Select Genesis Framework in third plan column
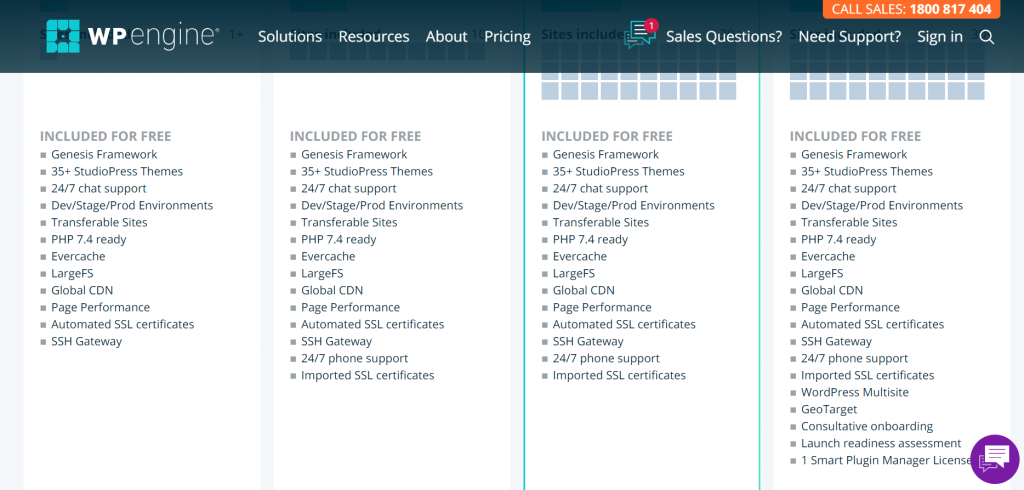This screenshot has height=490, width=1024. click(x=606, y=154)
